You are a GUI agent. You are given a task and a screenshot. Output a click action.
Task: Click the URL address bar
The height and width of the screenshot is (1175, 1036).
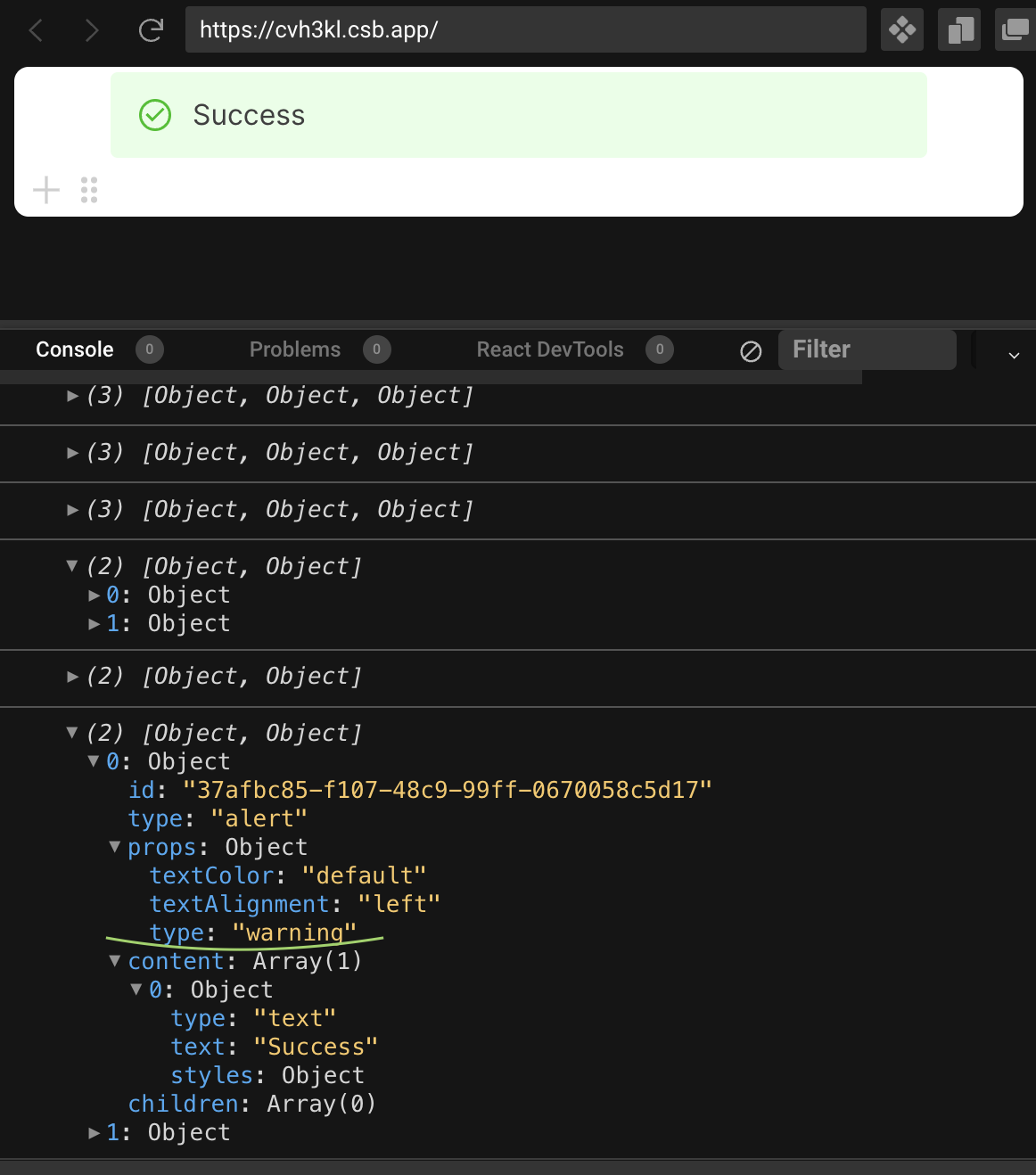(x=525, y=29)
